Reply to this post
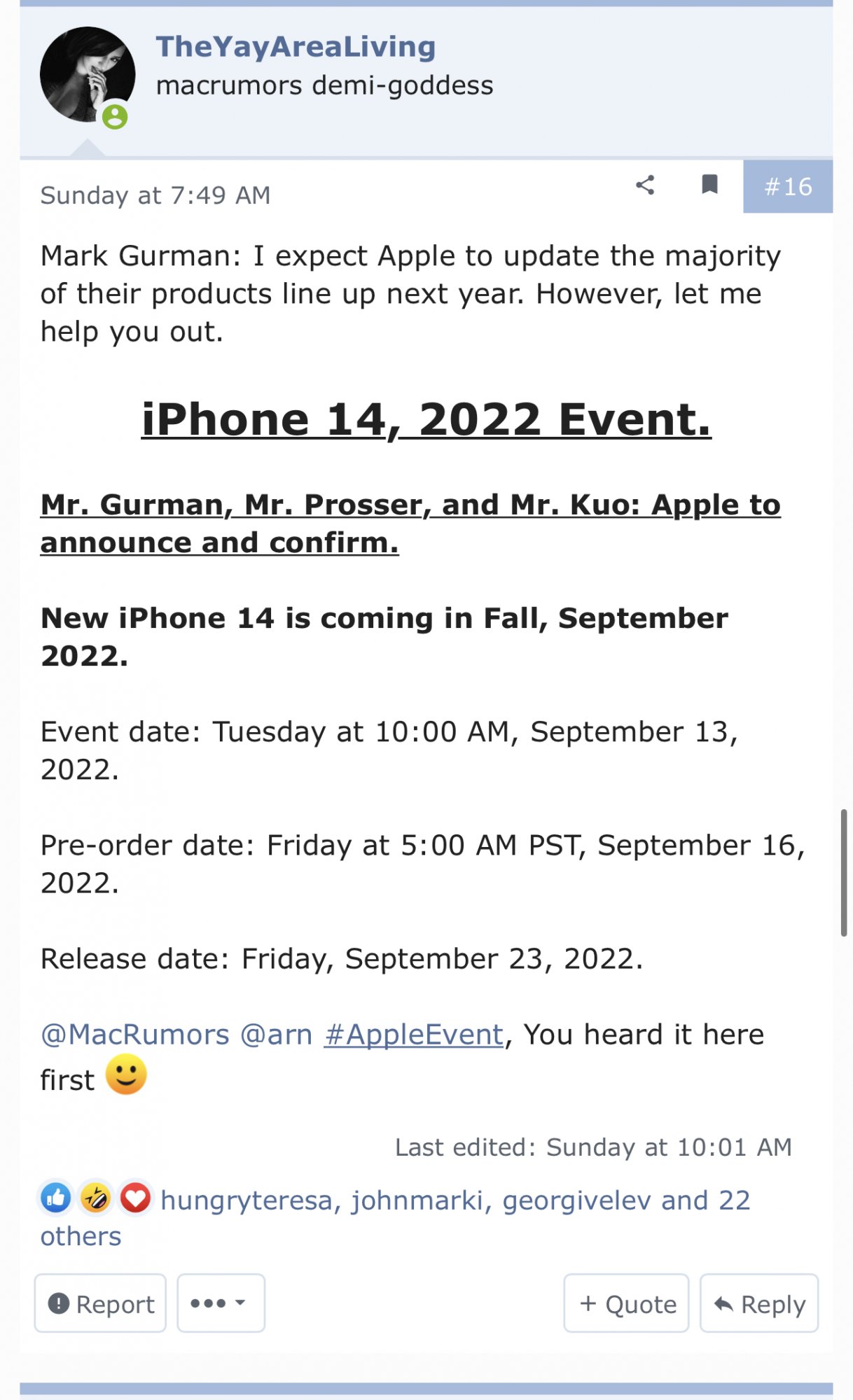Viewport: 853px width, 1400px height. (x=759, y=1303)
